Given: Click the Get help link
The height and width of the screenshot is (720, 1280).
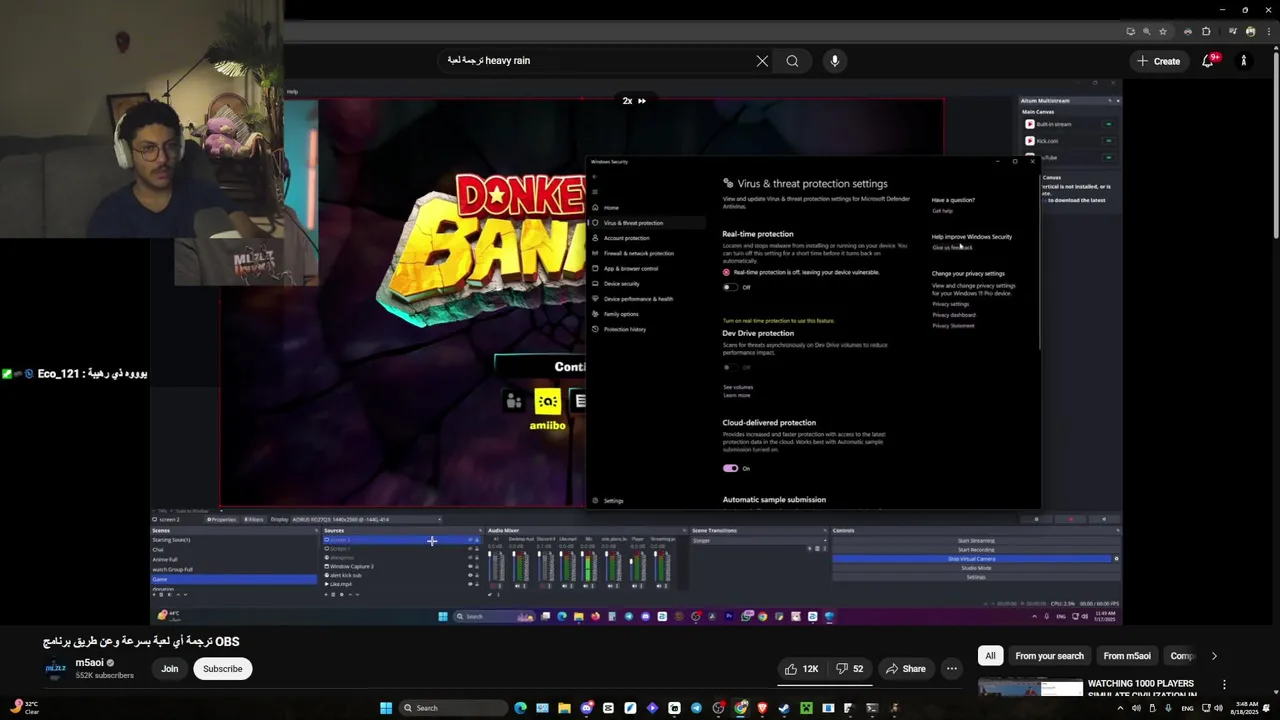Looking at the screenshot, I should [x=942, y=211].
